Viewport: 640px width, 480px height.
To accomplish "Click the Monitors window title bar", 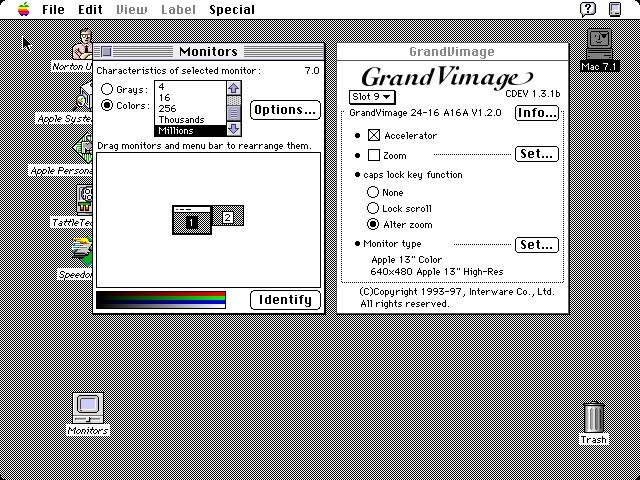I will click(x=208, y=51).
